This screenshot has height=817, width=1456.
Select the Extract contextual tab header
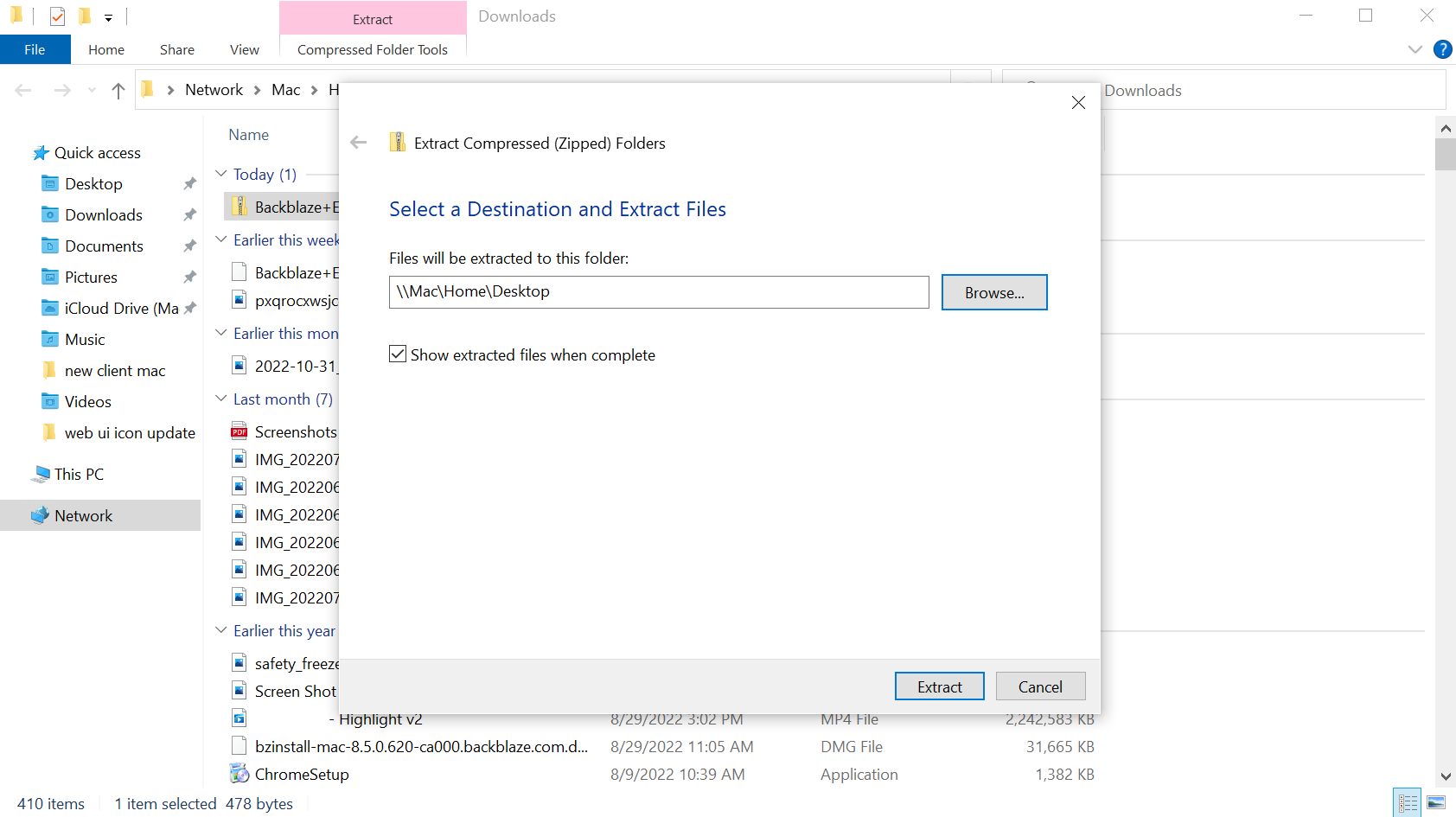click(373, 19)
